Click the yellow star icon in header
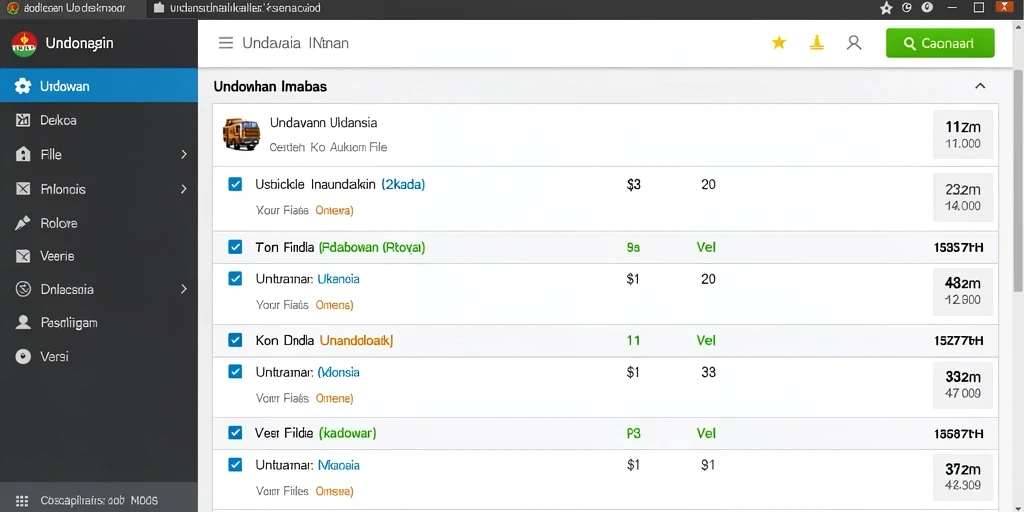This screenshot has width=1024, height=512. (778, 43)
